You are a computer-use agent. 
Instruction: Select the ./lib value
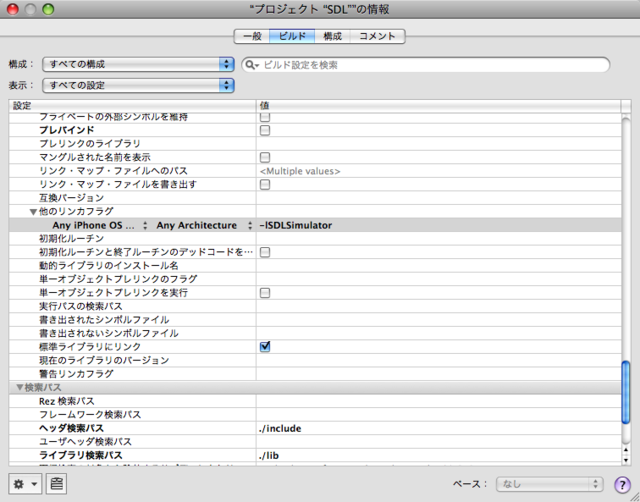269,455
